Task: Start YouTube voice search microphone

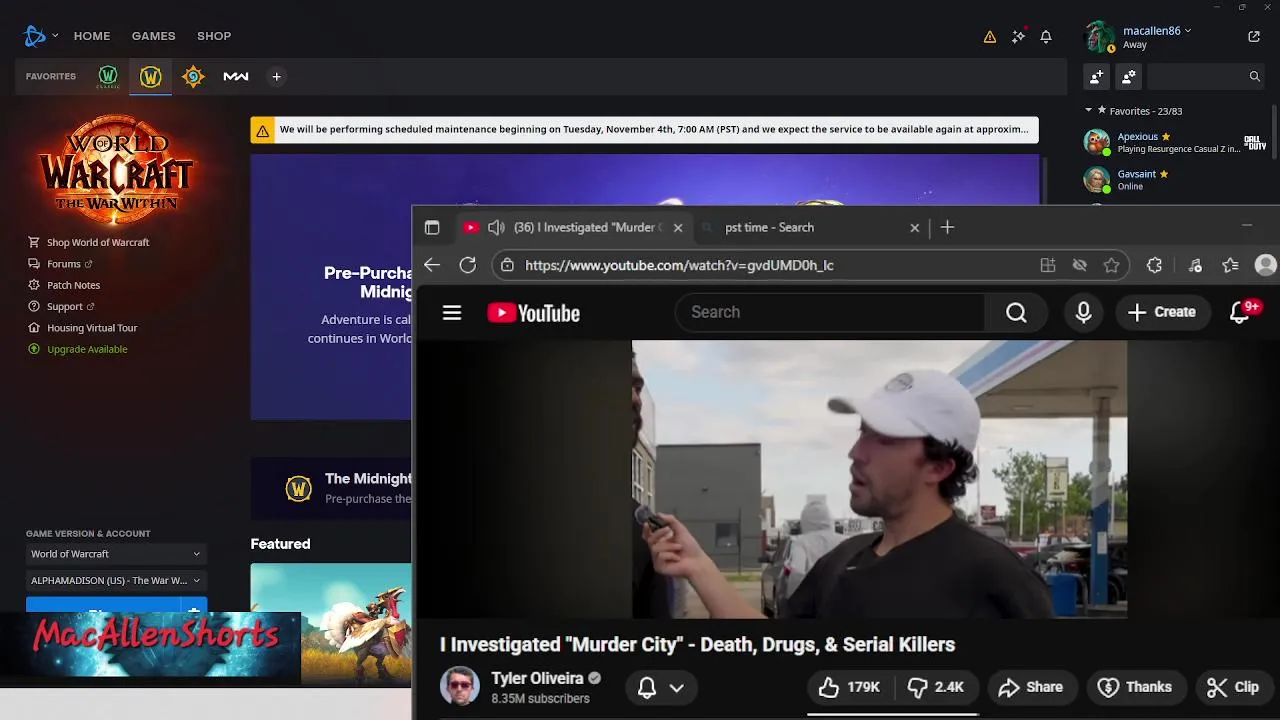Action: click(1083, 313)
